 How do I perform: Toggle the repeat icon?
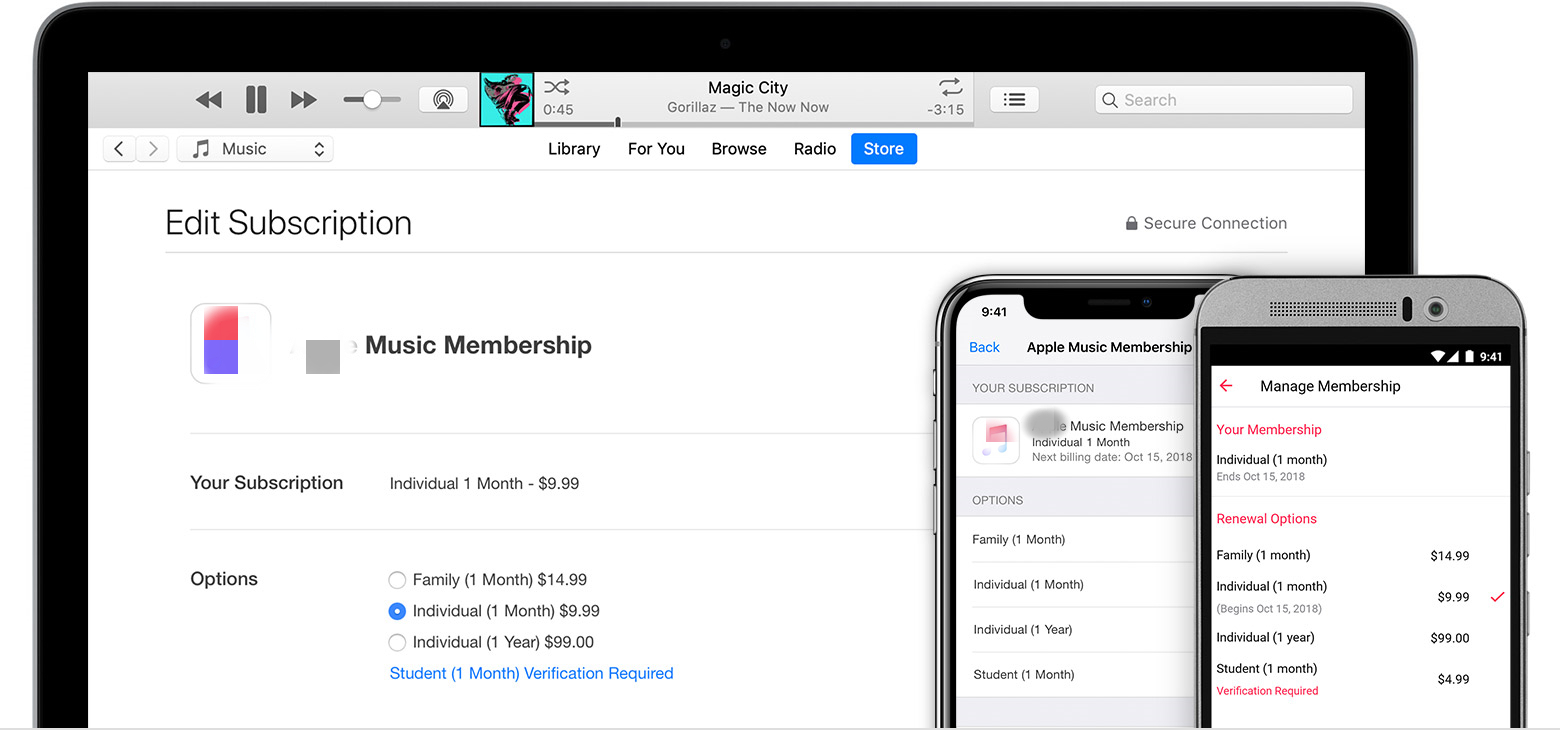click(x=951, y=87)
